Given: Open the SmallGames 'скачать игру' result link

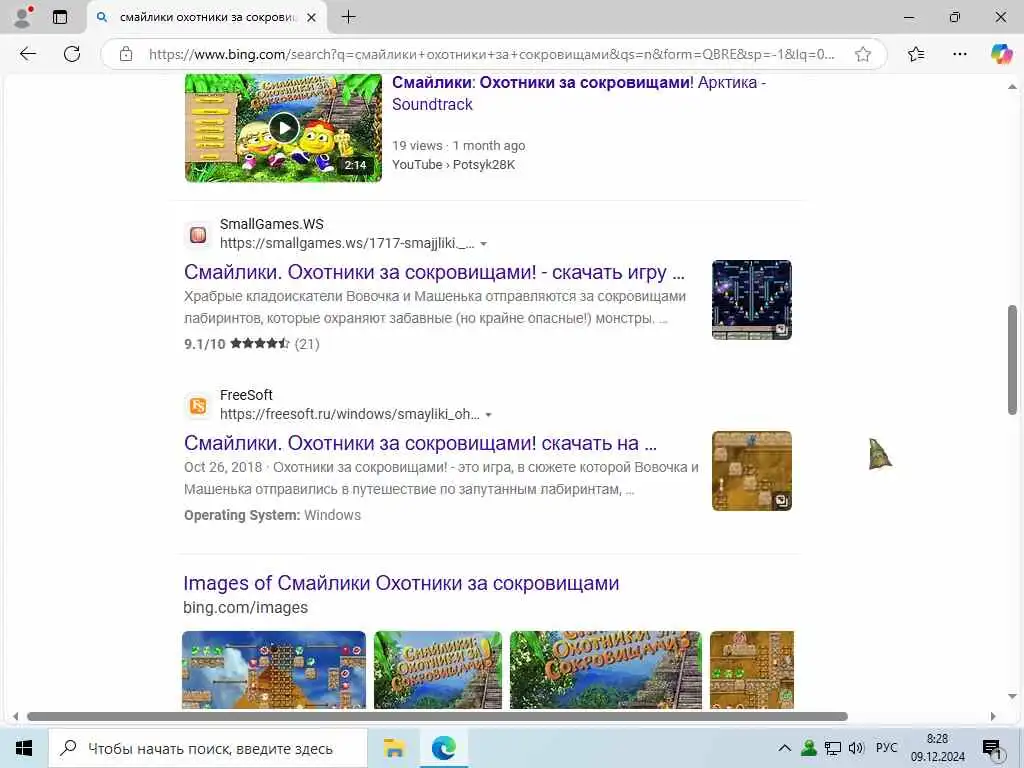Looking at the screenshot, I should click(434, 272).
